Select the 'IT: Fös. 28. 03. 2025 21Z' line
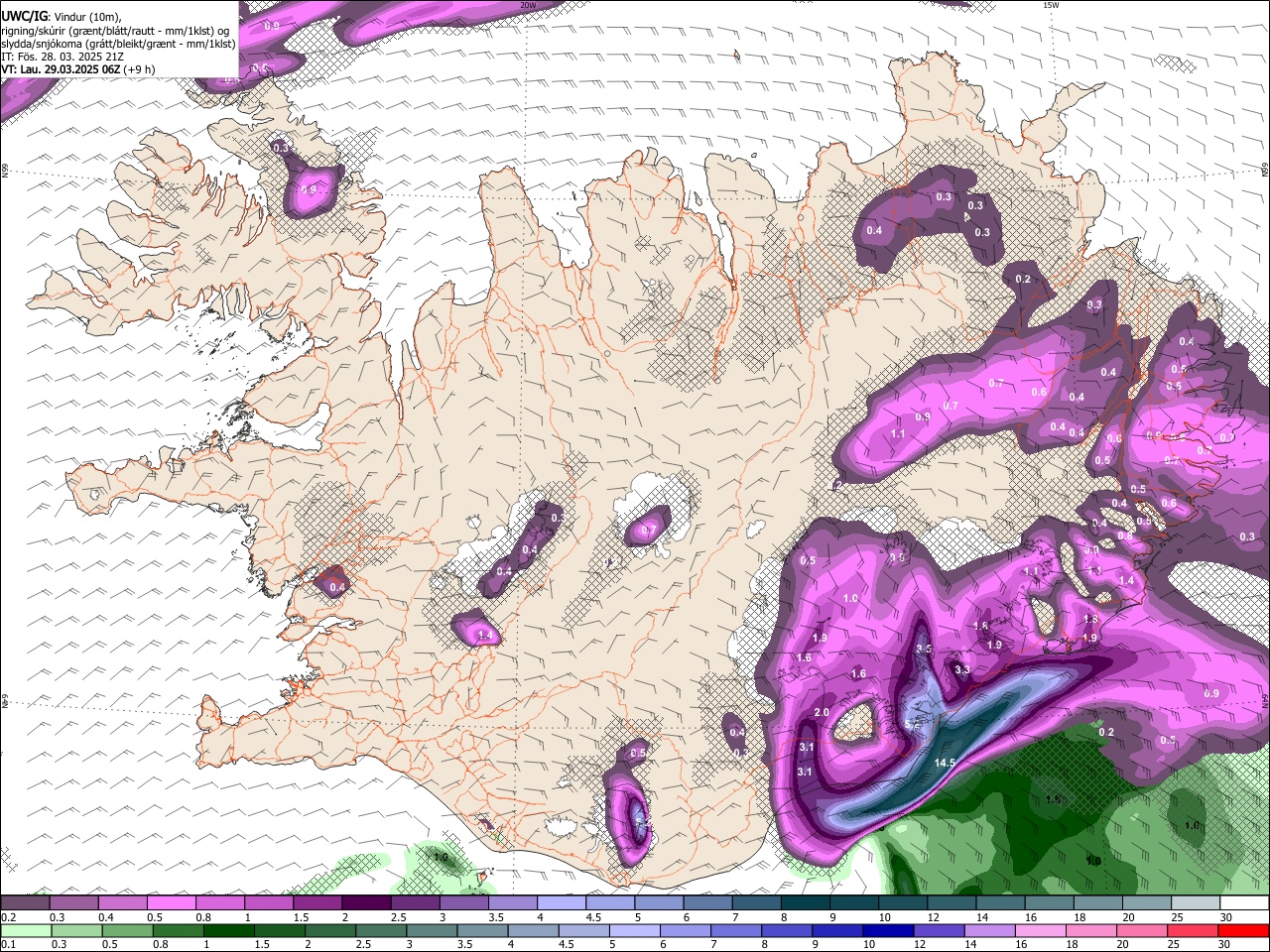 click(x=64, y=57)
